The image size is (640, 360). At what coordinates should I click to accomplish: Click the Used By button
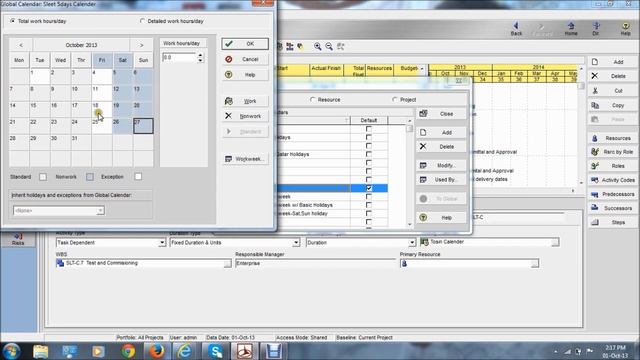(441, 180)
